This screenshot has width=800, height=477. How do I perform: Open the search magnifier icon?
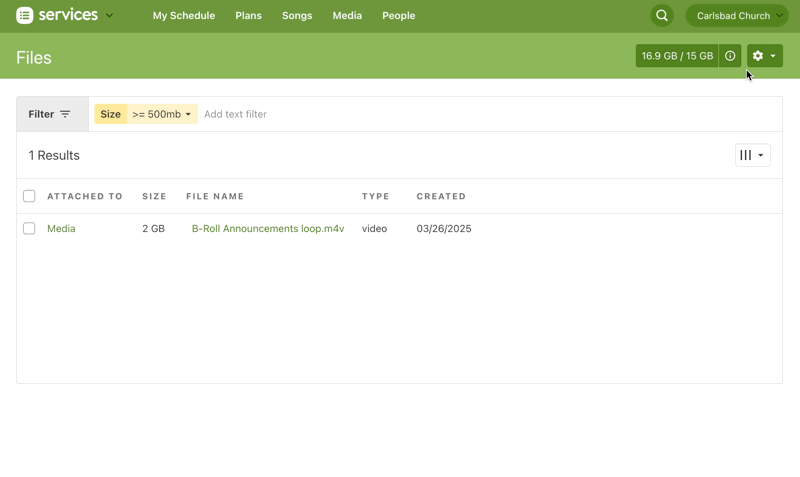pos(662,16)
